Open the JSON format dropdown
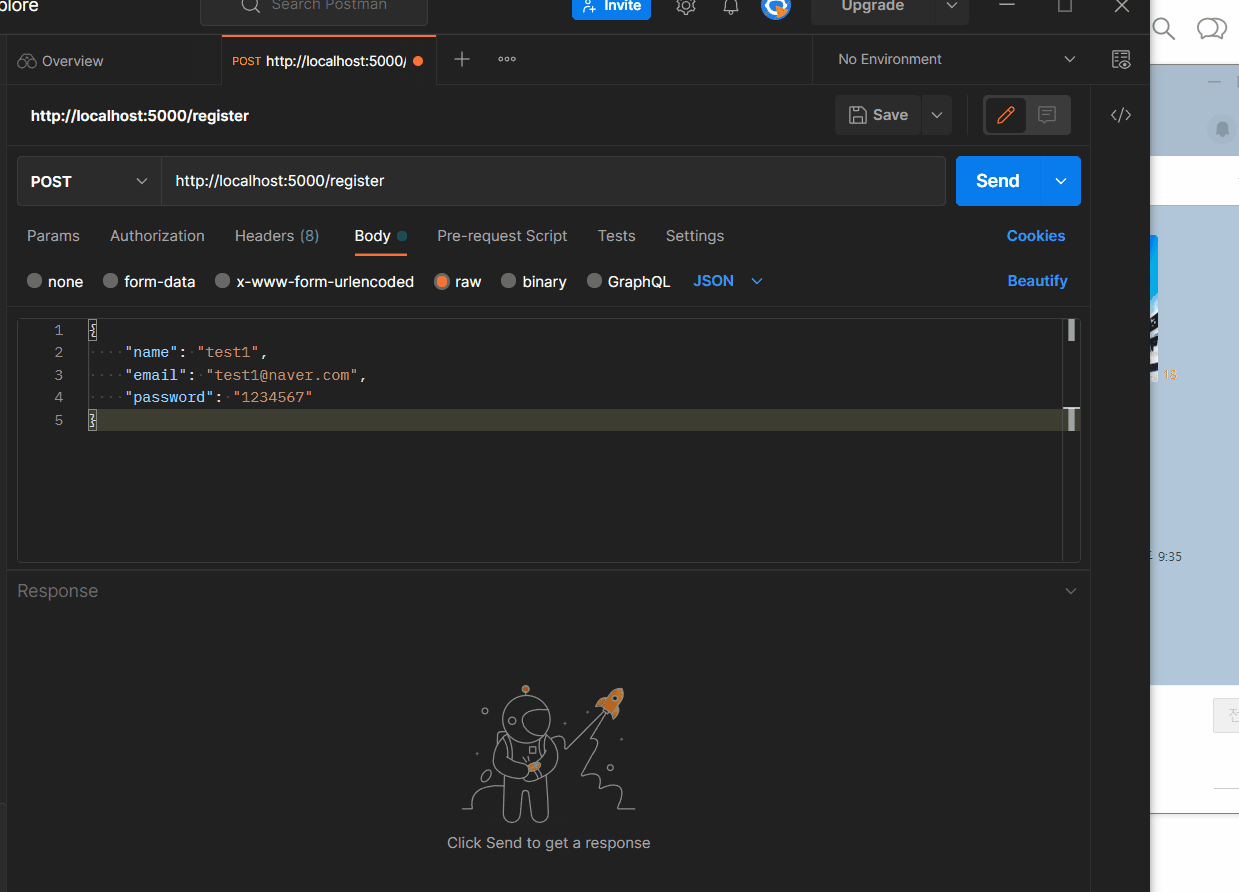 (728, 281)
